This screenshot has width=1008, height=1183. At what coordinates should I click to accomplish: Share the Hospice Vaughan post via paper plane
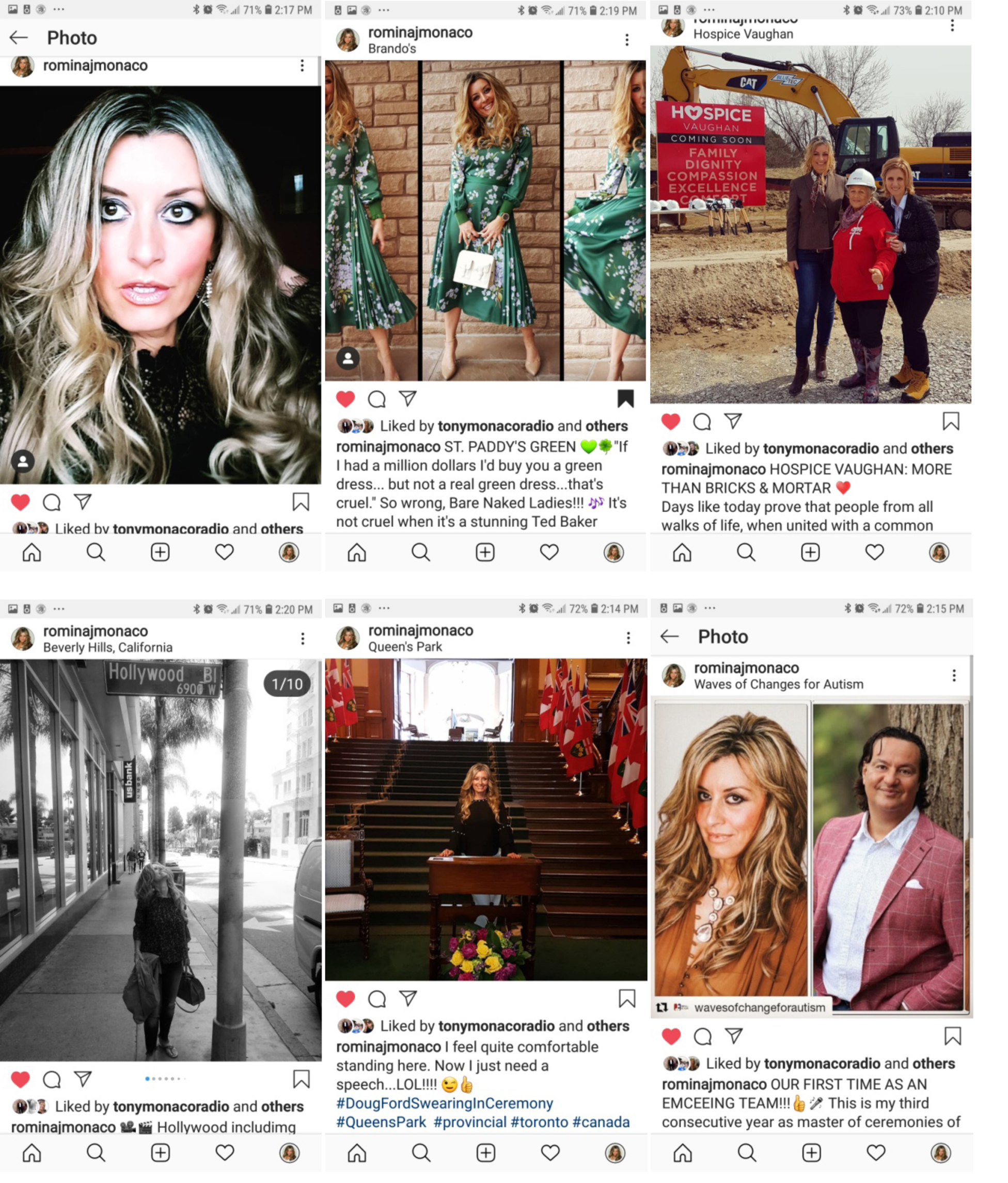pos(733,421)
